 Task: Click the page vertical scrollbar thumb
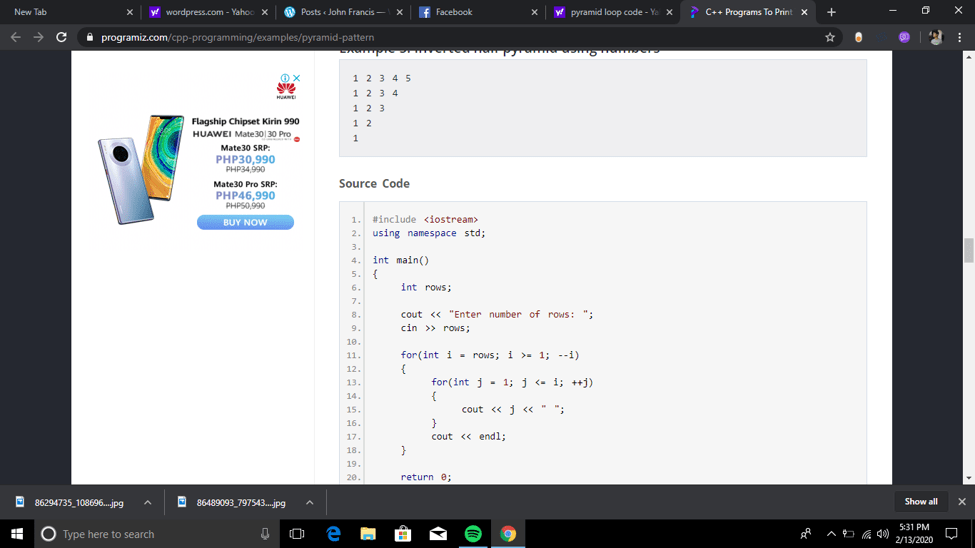968,250
